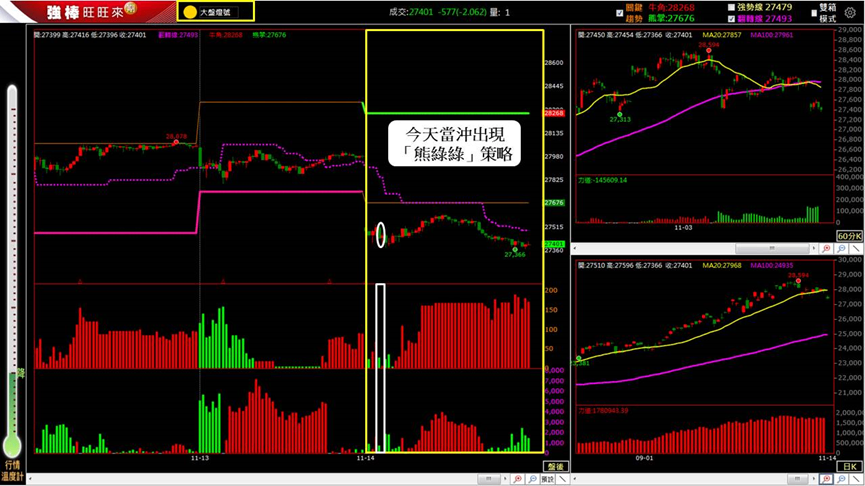The width and height of the screenshot is (865, 486).
Task: Click the 60分K timeframe button
Action: pos(849,236)
